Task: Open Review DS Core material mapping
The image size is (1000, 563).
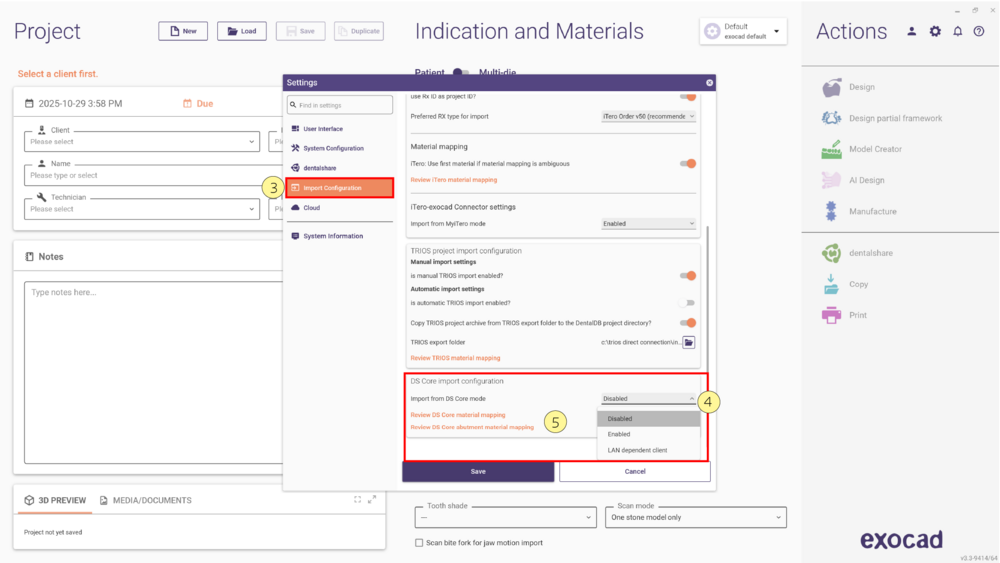Action: click(x=457, y=415)
